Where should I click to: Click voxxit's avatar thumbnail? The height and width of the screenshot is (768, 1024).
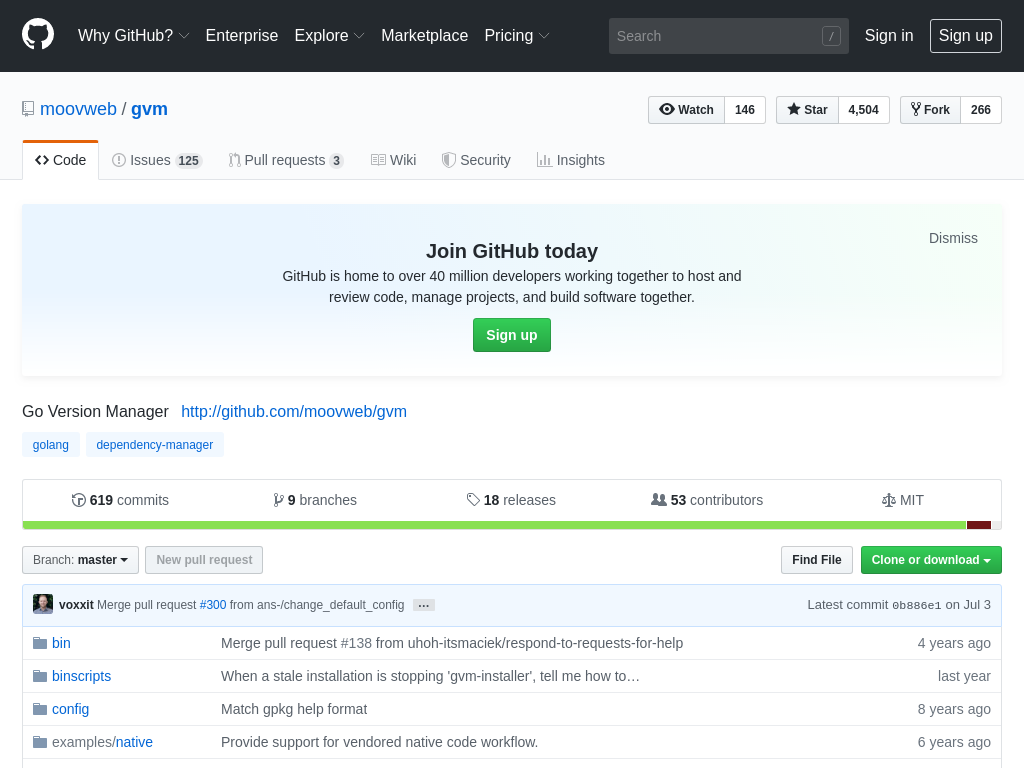(43, 604)
